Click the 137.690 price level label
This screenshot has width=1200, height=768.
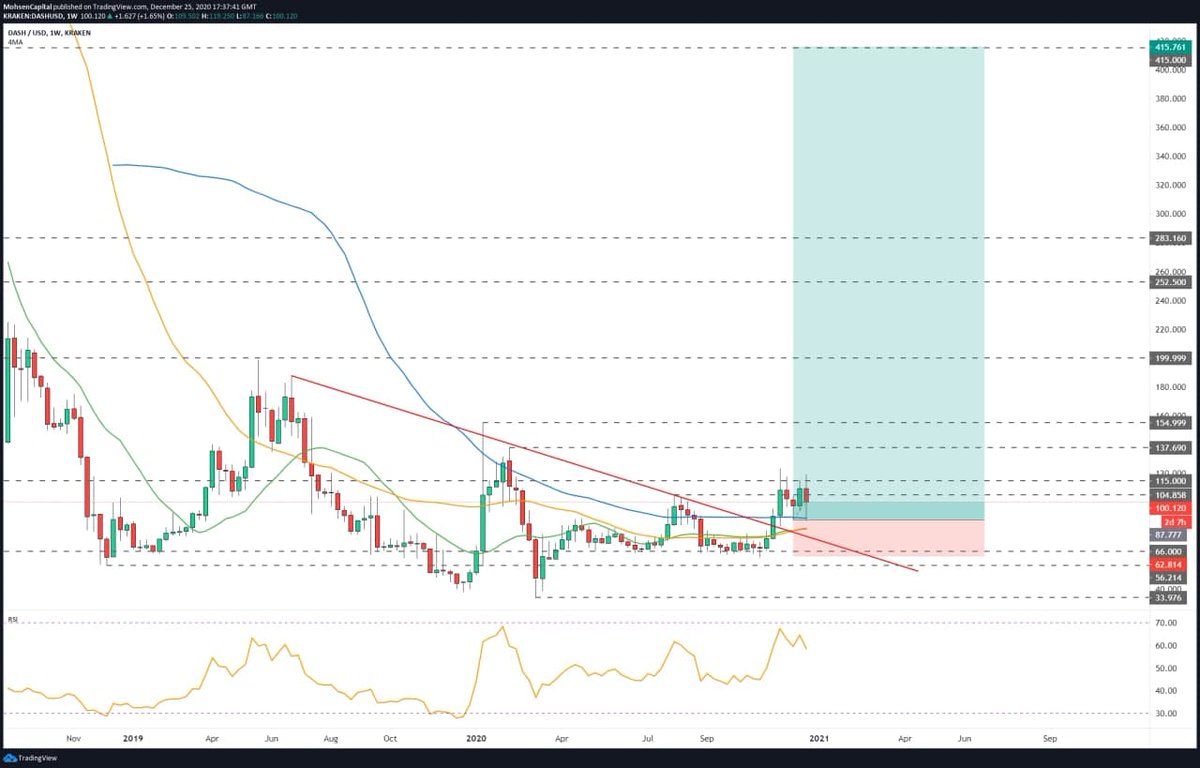coord(1170,448)
